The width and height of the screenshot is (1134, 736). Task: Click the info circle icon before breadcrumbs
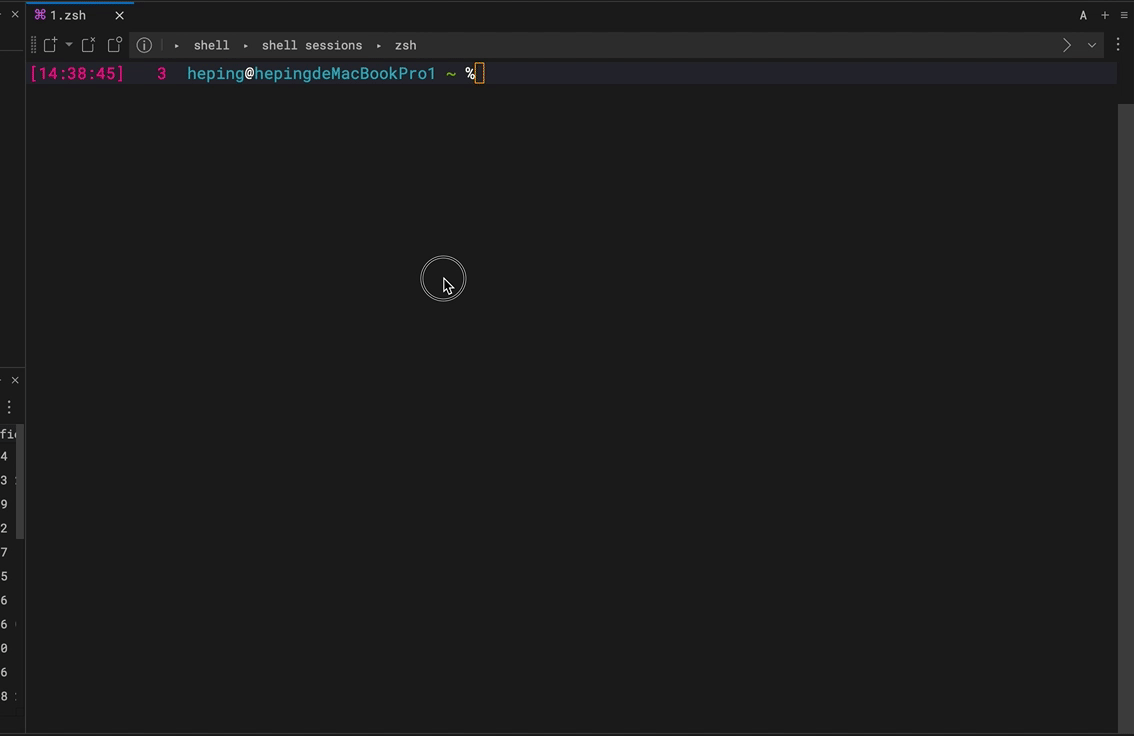click(x=144, y=44)
